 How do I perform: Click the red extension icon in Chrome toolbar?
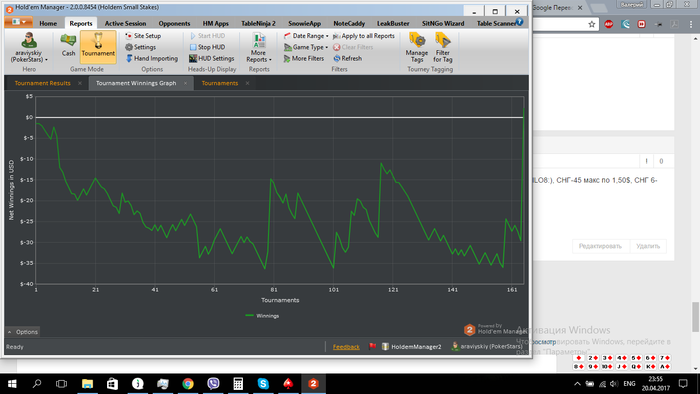642,24
